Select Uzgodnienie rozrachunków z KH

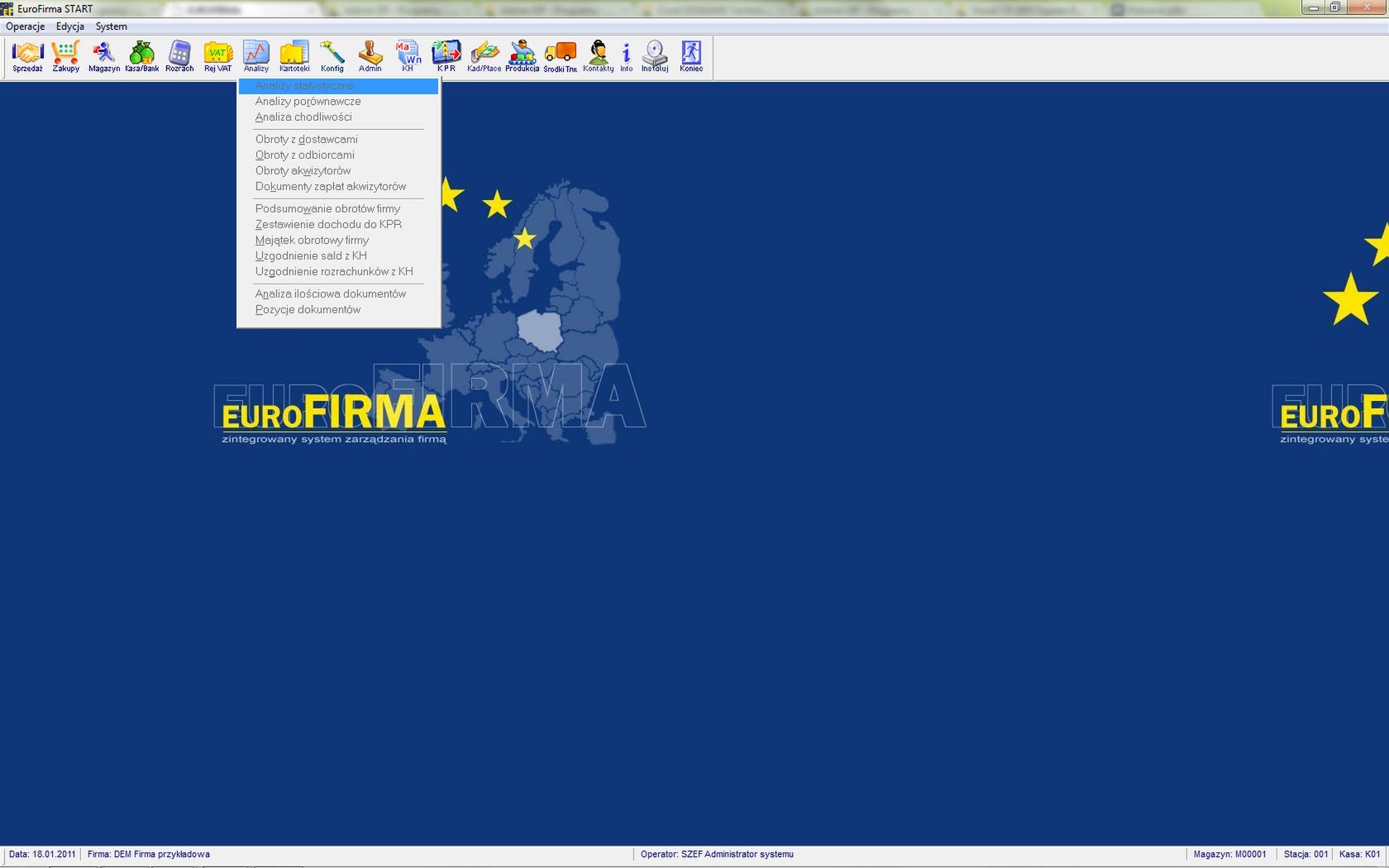click(338, 272)
